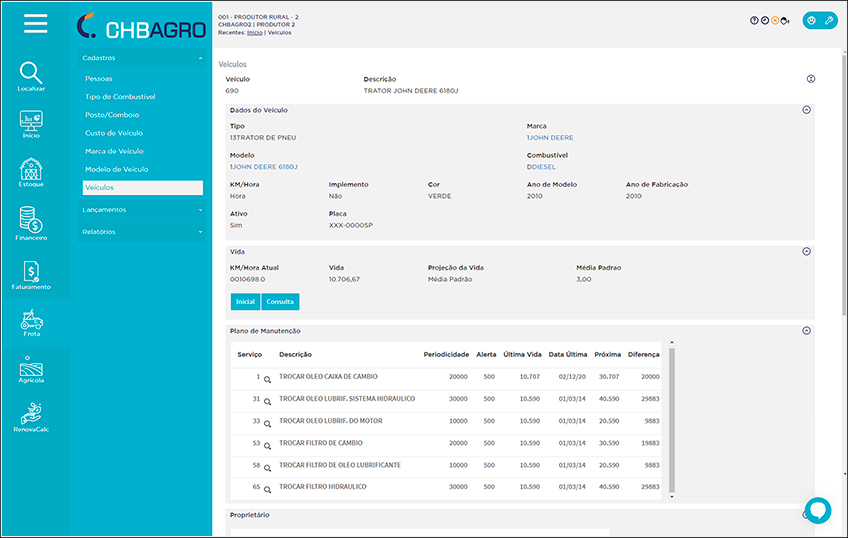Open the Faturamento module

(x=31, y=271)
